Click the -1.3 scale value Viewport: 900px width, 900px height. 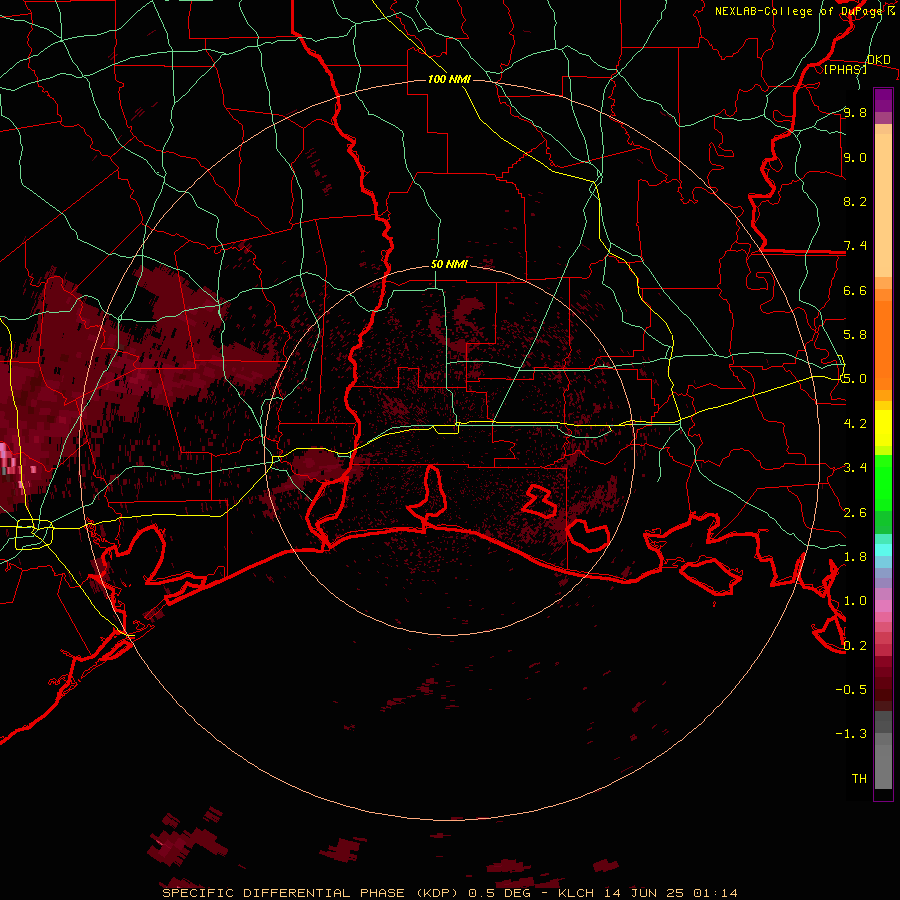point(851,734)
